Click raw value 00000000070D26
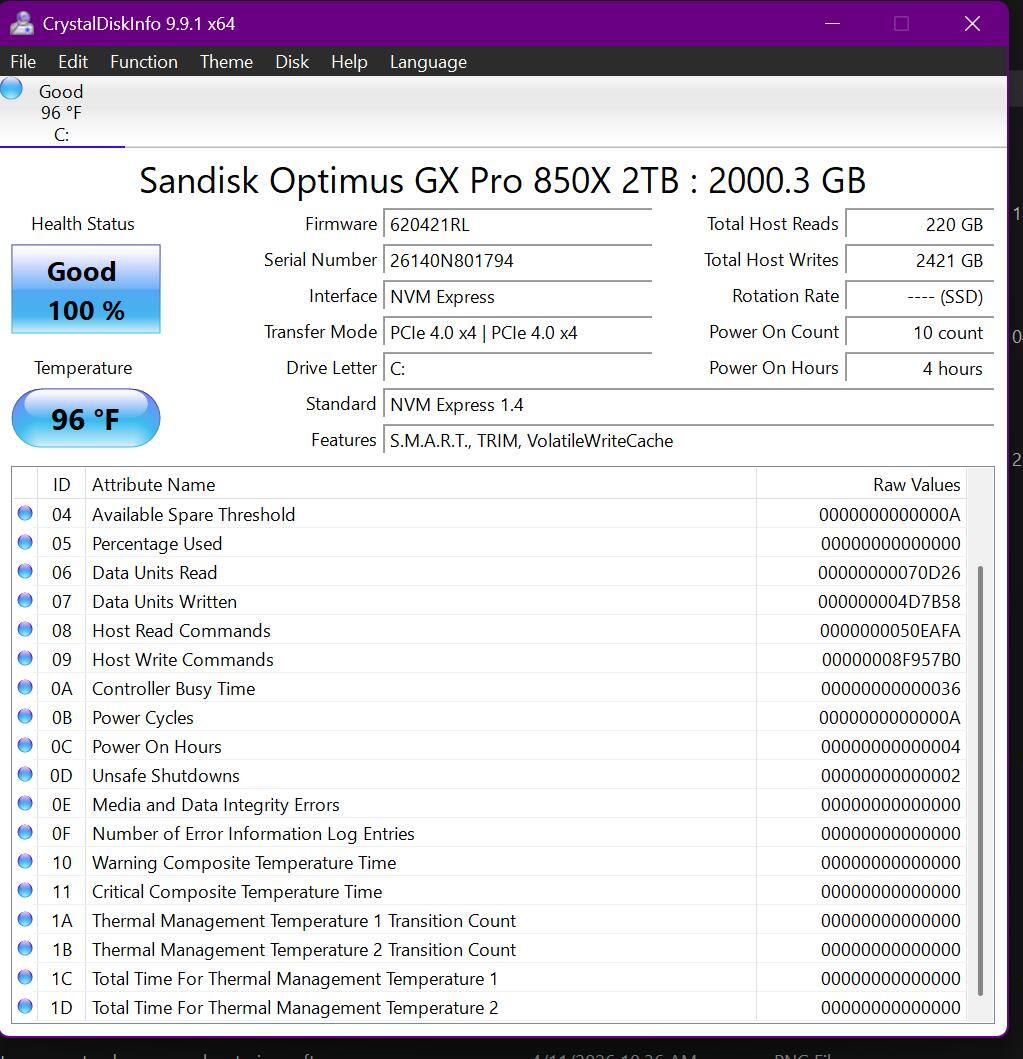This screenshot has height=1059, width=1023. tap(889, 573)
